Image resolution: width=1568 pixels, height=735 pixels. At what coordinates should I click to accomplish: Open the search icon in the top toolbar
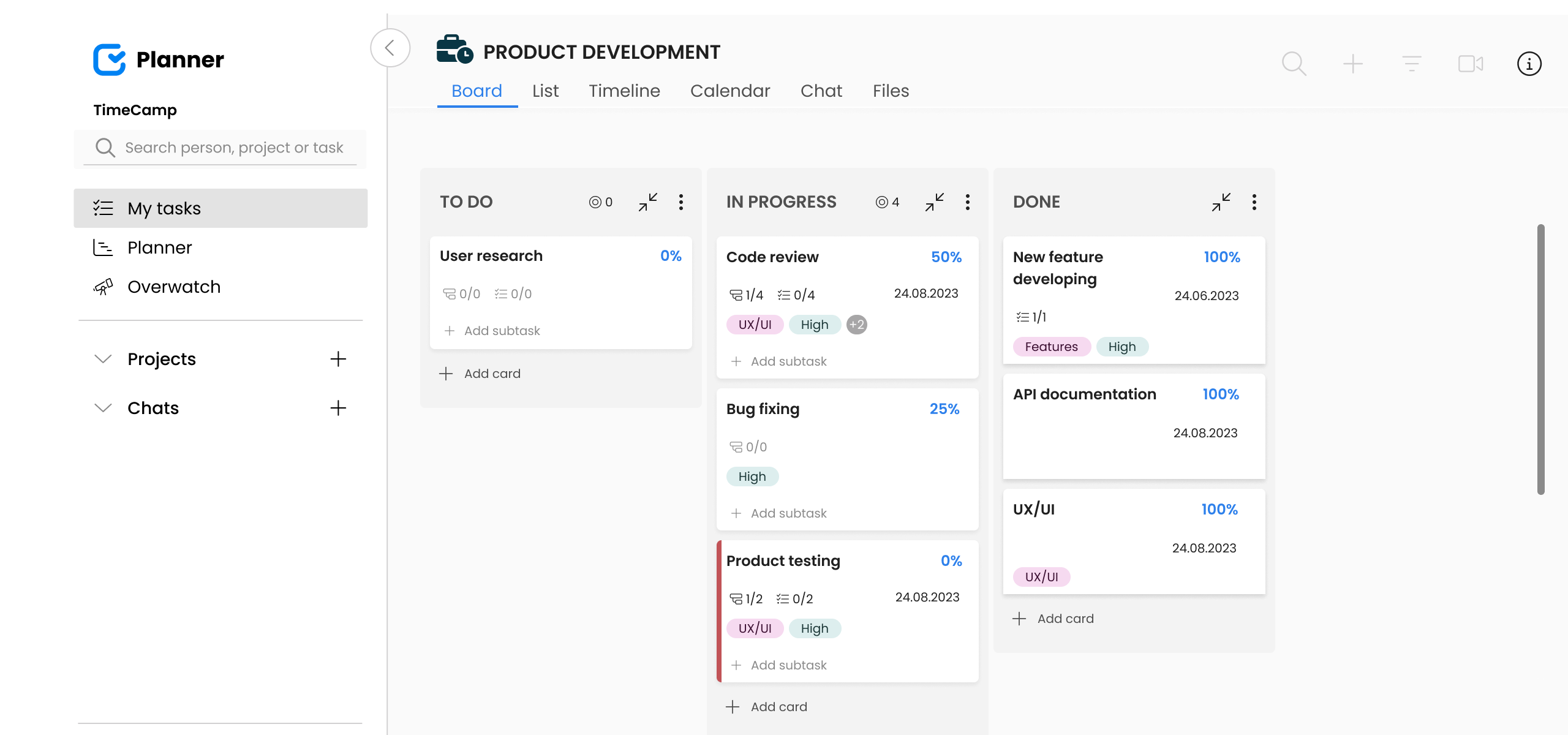(1294, 63)
